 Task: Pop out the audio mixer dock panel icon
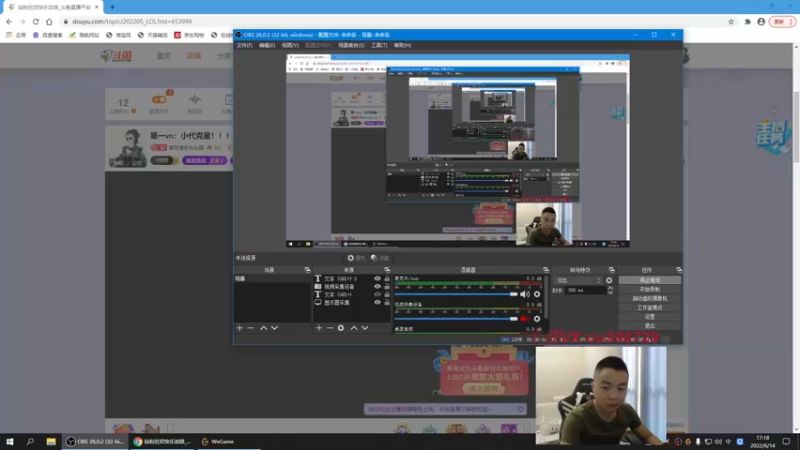545,270
